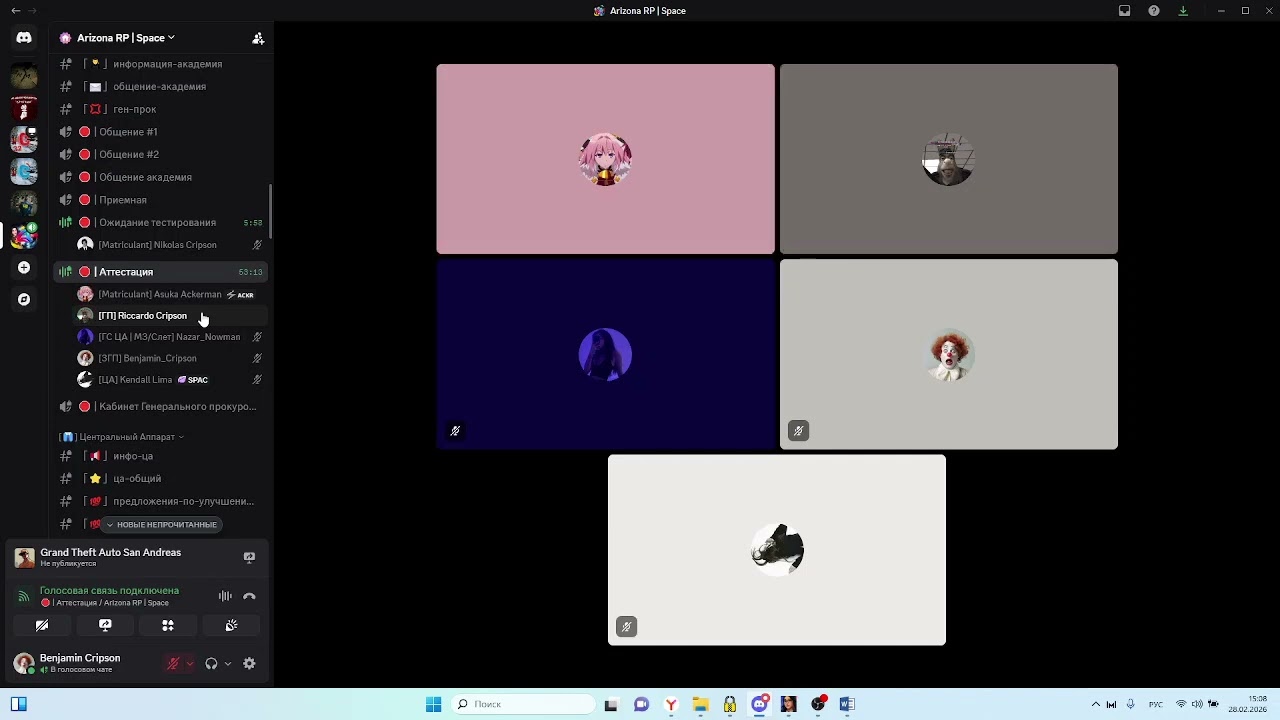Screen dimensions: 1280x720
Task: Open the общение-академия text channel
Action: point(161,87)
